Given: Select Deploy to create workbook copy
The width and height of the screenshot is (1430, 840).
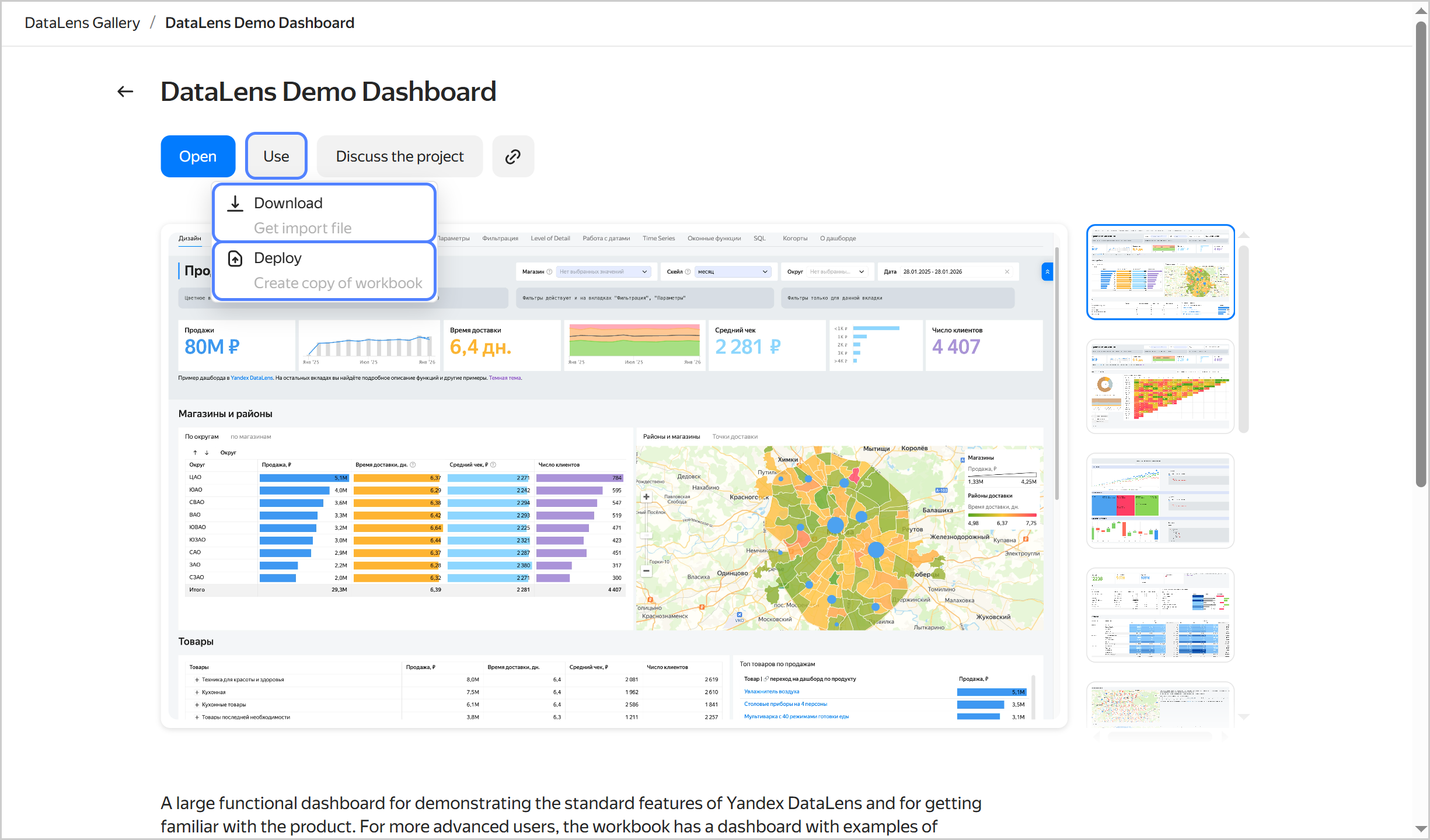Looking at the screenshot, I should tap(325, 271).
